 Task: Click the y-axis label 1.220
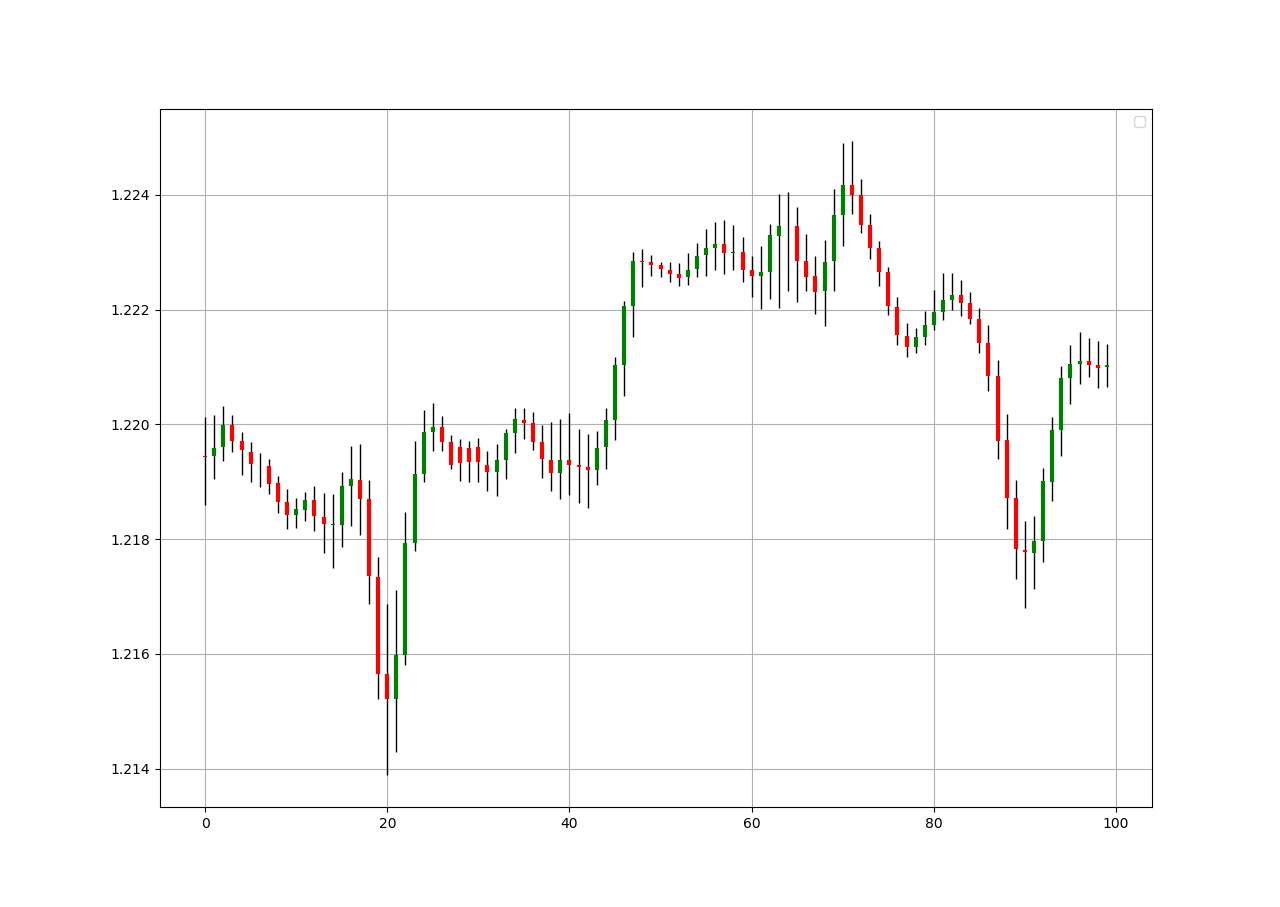click(131, 425)
